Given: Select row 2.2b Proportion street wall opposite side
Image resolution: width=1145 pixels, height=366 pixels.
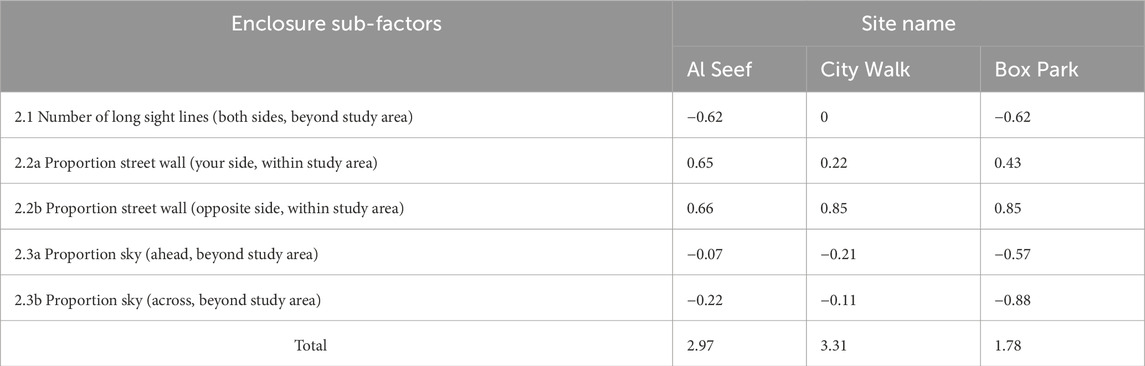Looking at the screenshot, I should pyautogui.click(x=572, y=207).
